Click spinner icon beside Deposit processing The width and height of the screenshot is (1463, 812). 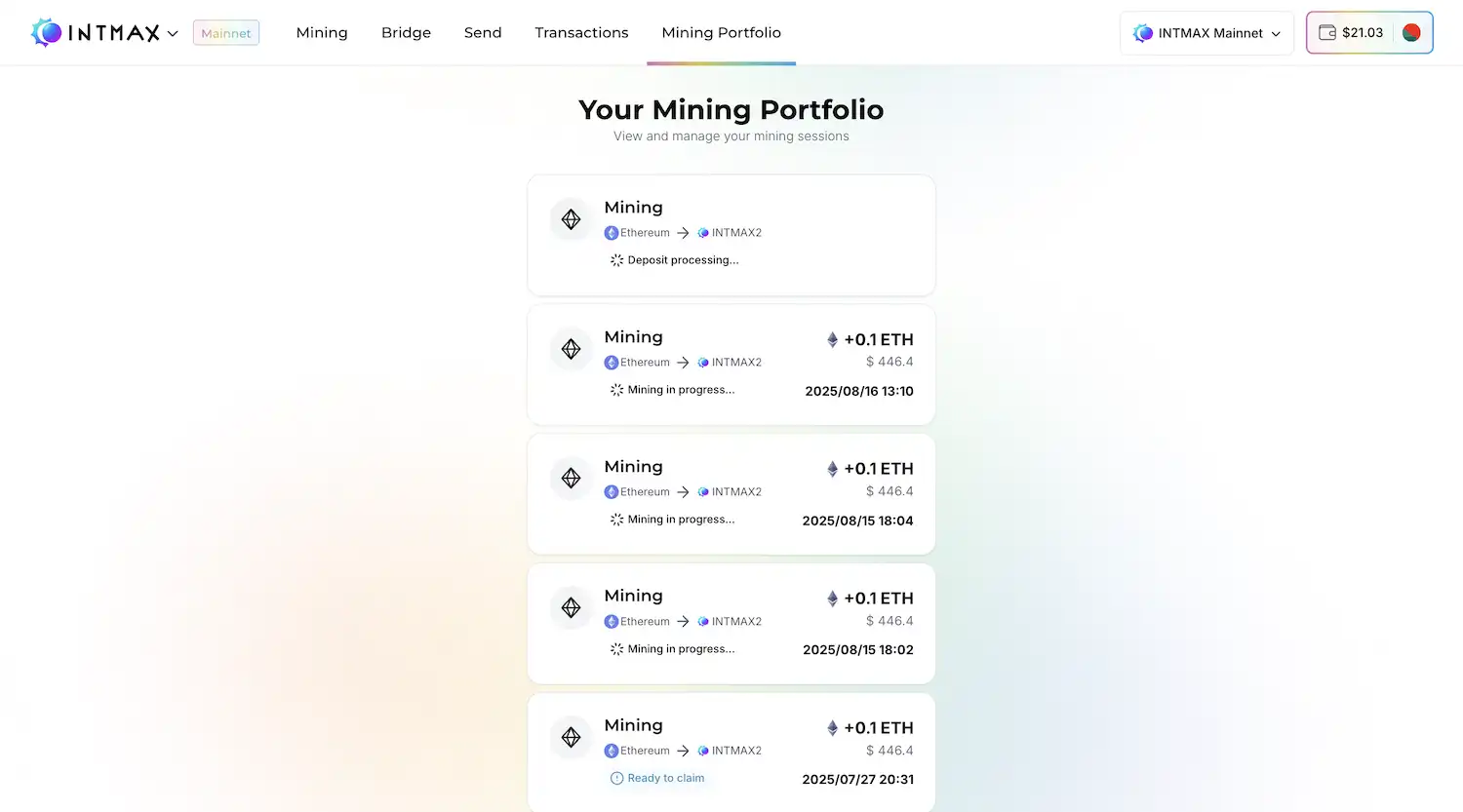pyautogui.click(x=616, y=260)
